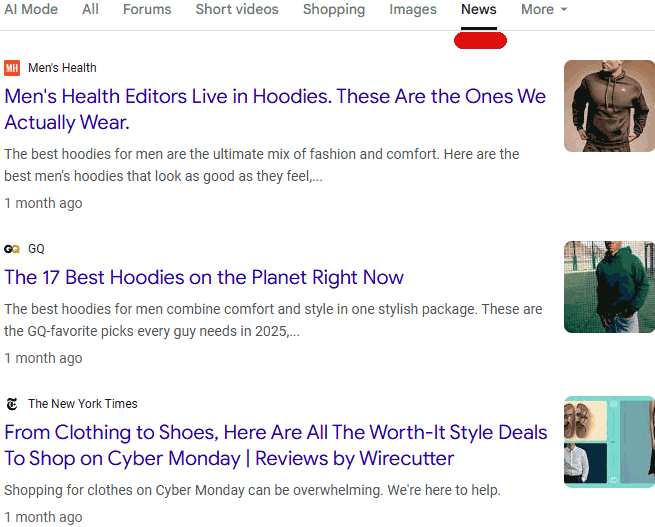Switch to the All results tab
This screenshot has width=655, height=527.
(x=90, y=10)
